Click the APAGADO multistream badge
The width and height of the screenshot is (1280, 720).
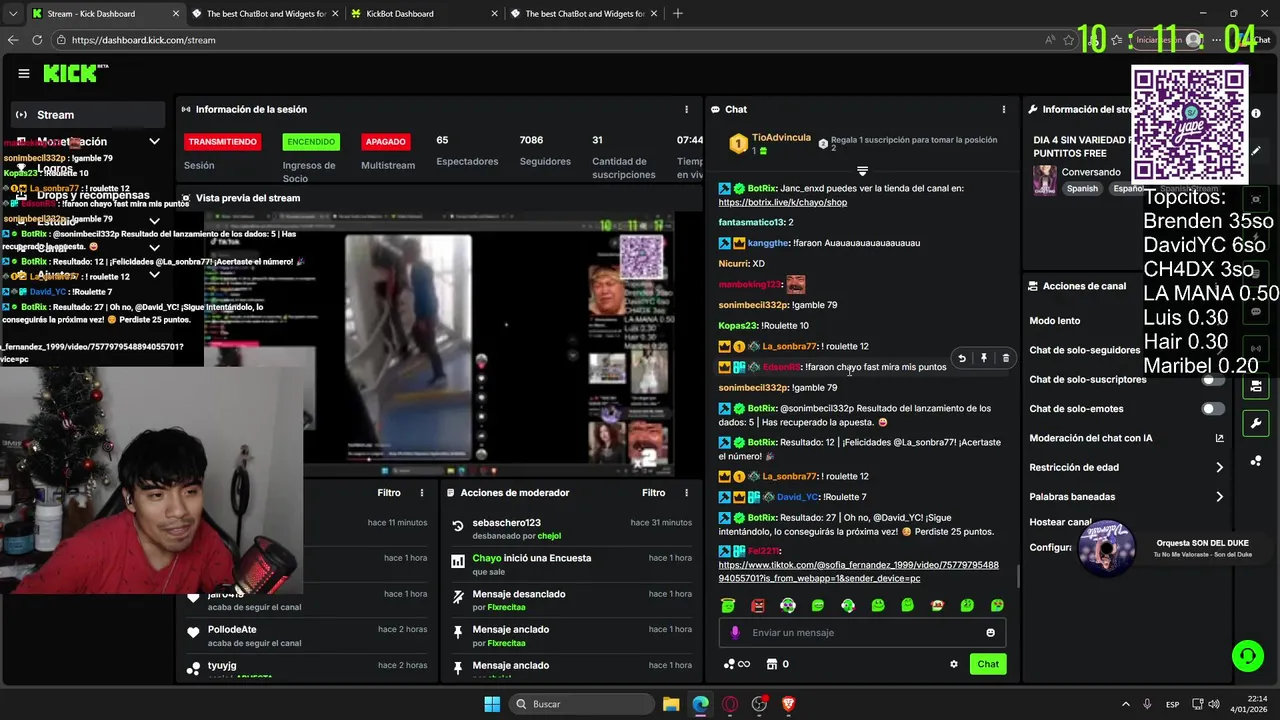coord(386,142)
